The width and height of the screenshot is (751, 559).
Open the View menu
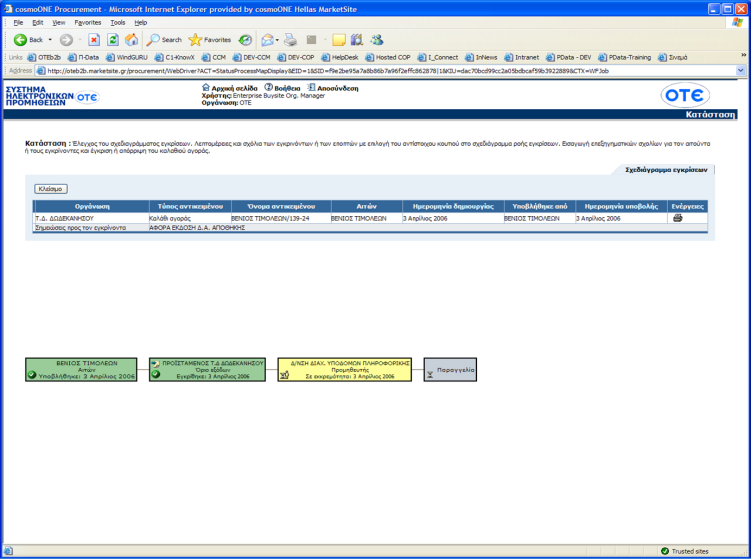(58, 23)
